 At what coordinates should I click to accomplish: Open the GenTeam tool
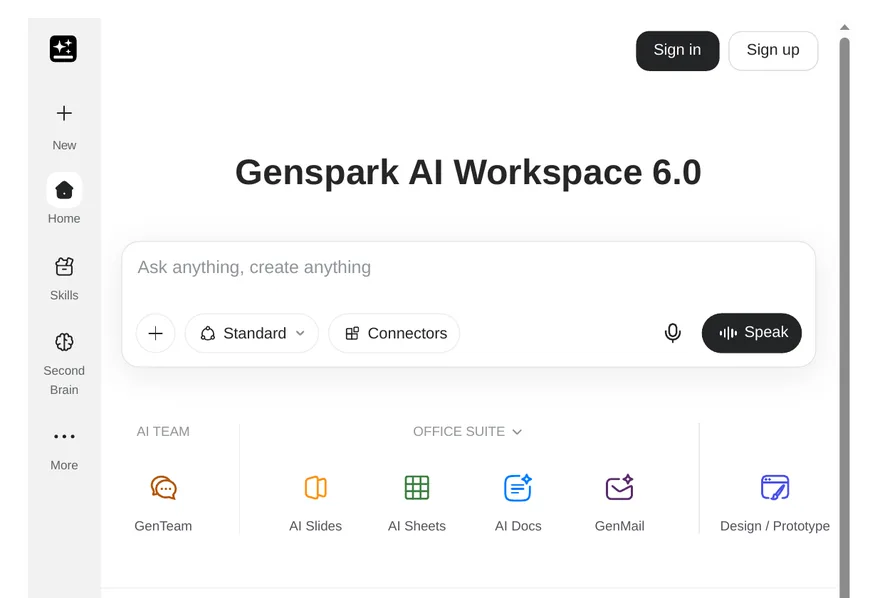point(163,503)
